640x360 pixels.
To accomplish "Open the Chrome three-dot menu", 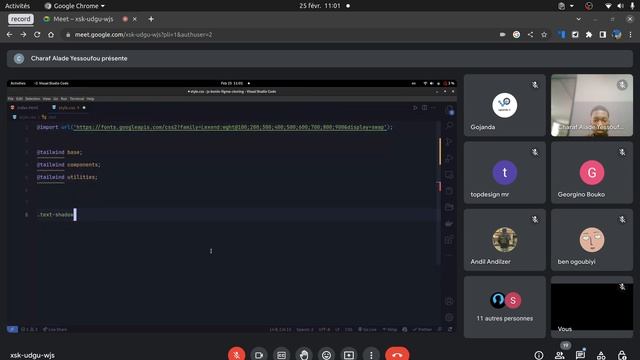I will pyautogui.click(x=631, y=35).
